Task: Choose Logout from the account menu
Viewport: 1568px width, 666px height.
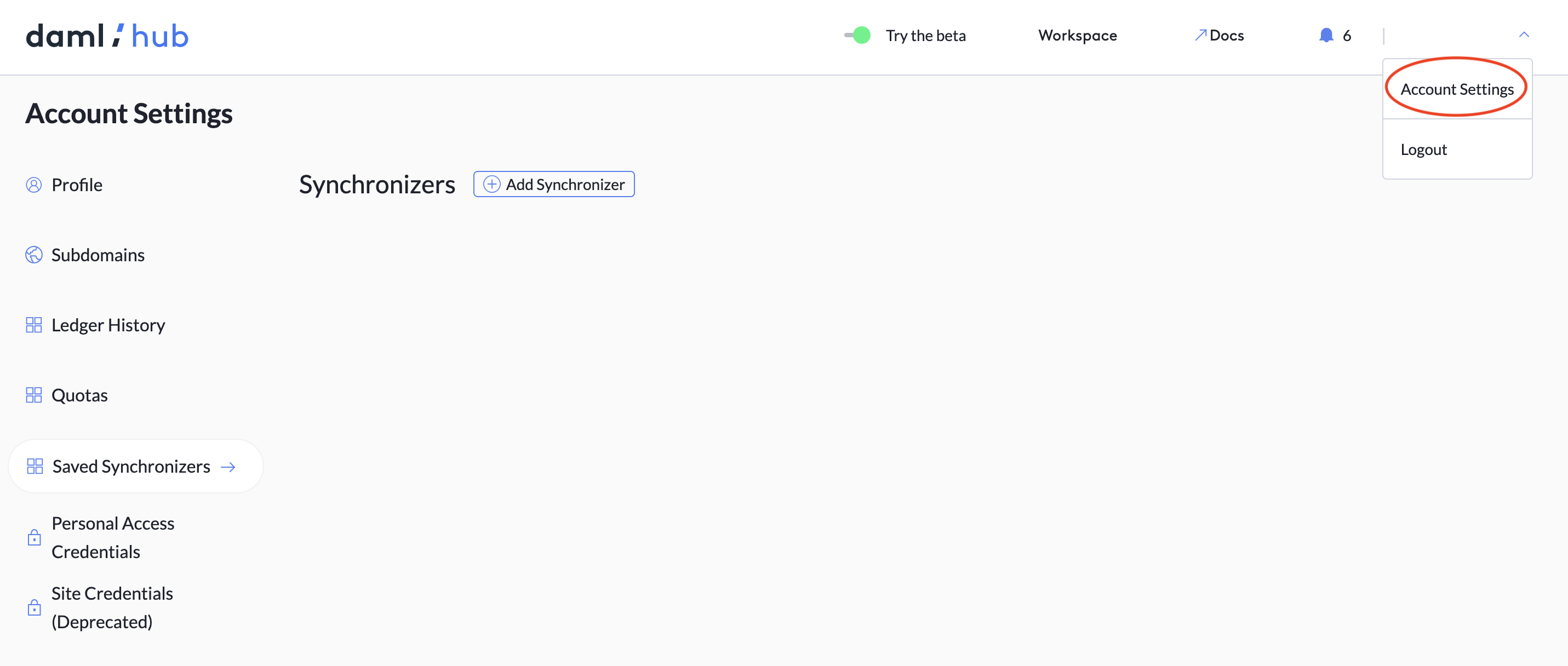Action: (1424, 149)
